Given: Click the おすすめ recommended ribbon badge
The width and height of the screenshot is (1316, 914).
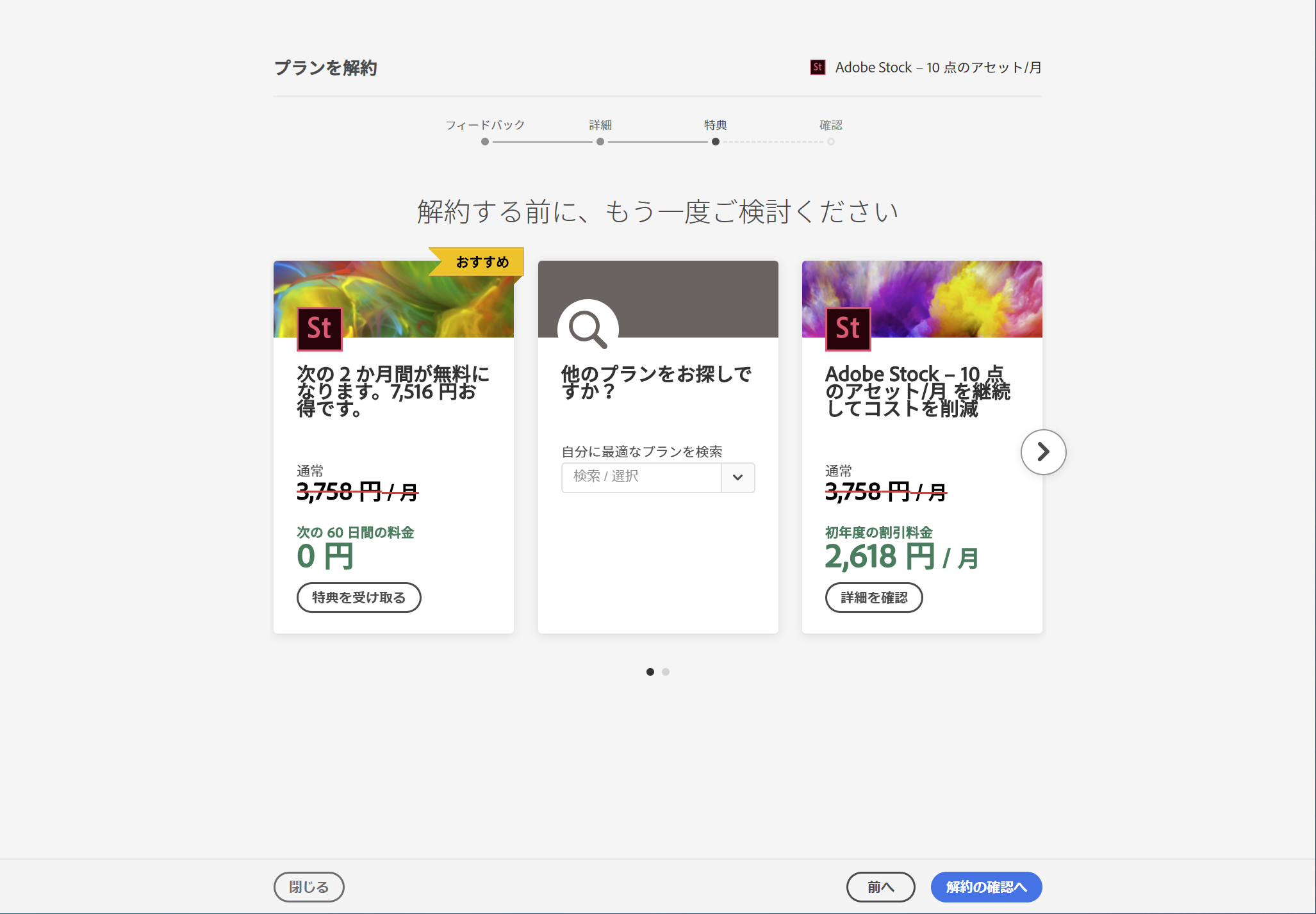Looking at the screenshot, I should click(482, 262).
